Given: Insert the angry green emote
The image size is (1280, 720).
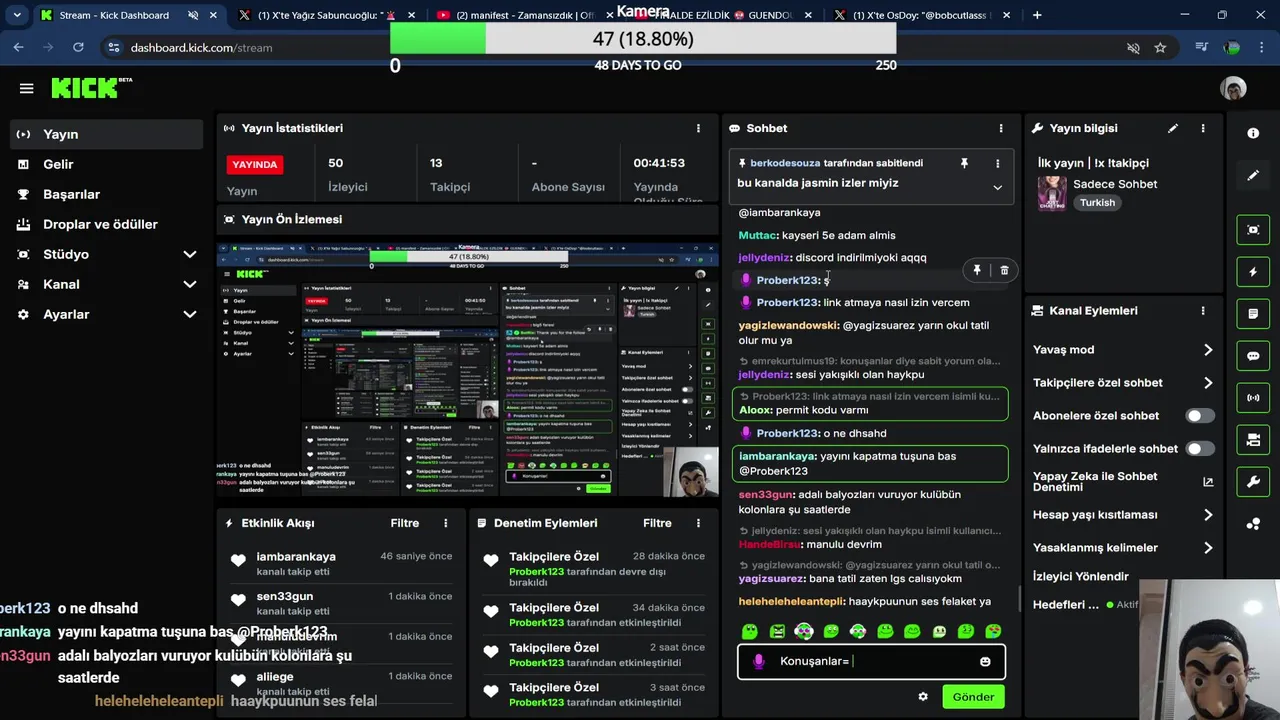Looking at the screenshot, I should 777,631.
